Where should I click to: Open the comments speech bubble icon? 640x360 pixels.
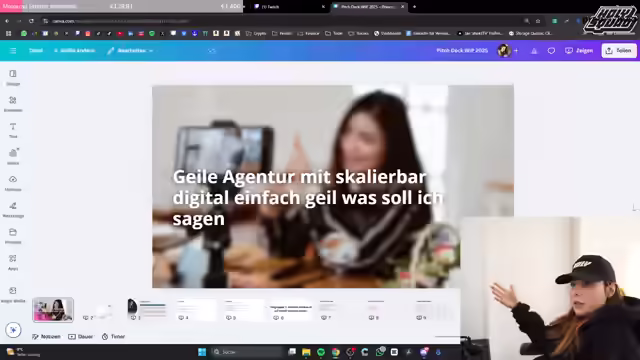[x=551, y=51]
